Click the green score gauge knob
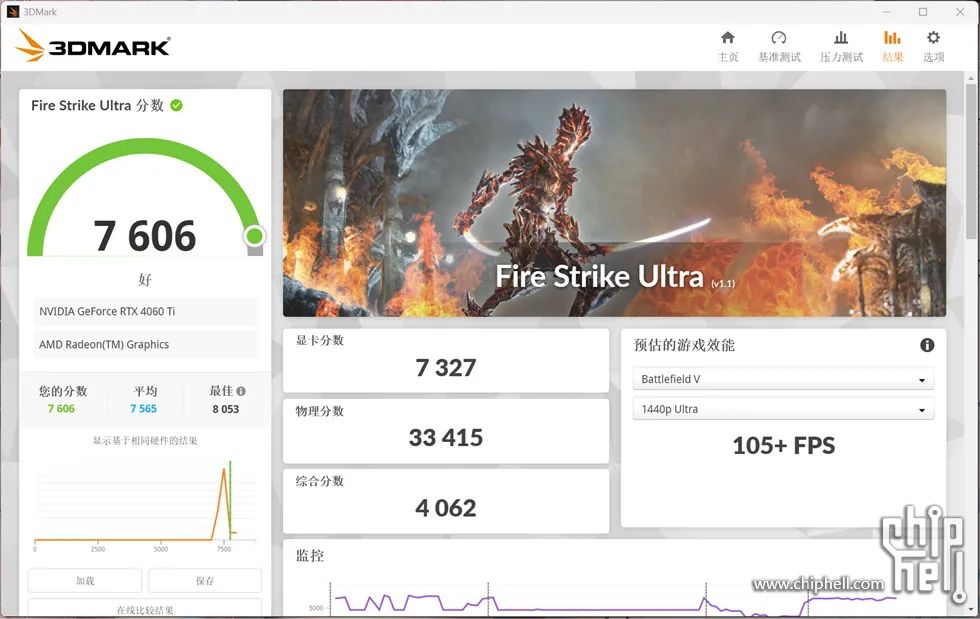 coord(254,236)
